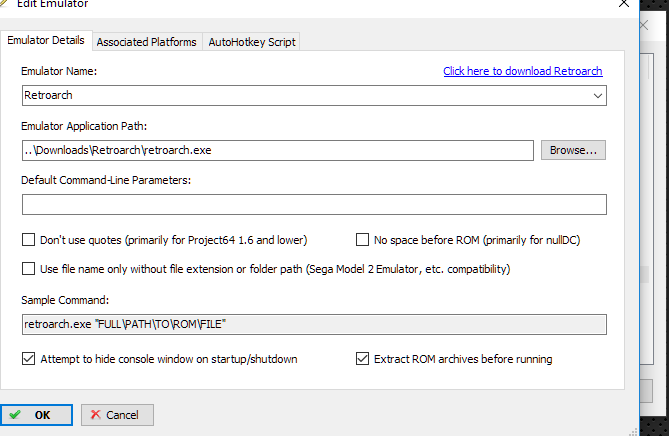Uncheck Extract ROM archives before running

click(362, 359)
